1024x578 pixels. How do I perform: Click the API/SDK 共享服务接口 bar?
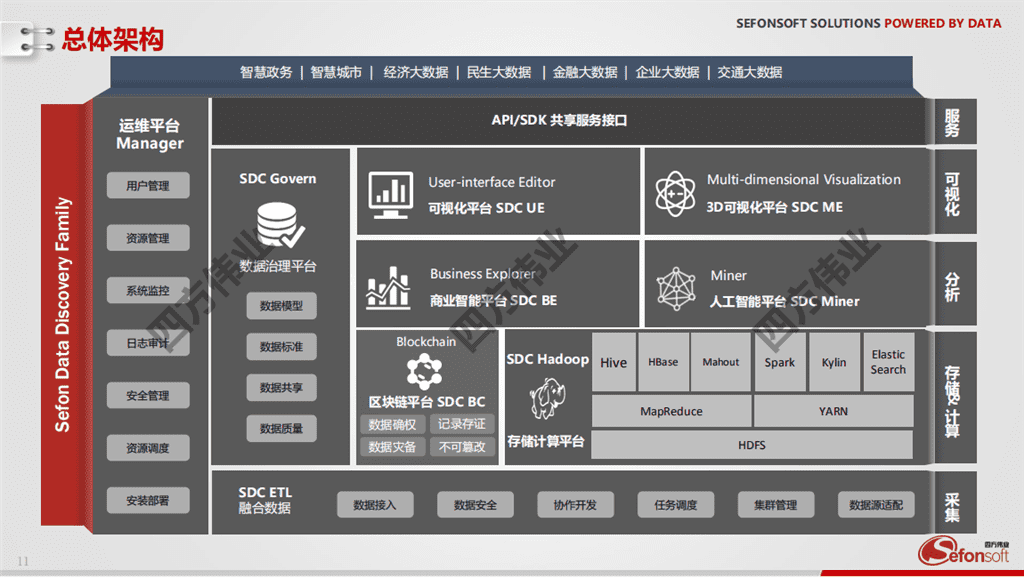tap(568, 121)
